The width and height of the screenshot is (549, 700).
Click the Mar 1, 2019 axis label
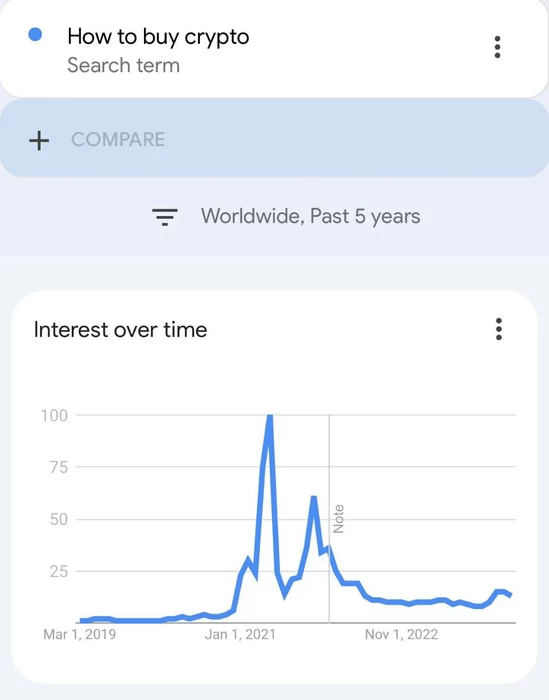(79, 634)
